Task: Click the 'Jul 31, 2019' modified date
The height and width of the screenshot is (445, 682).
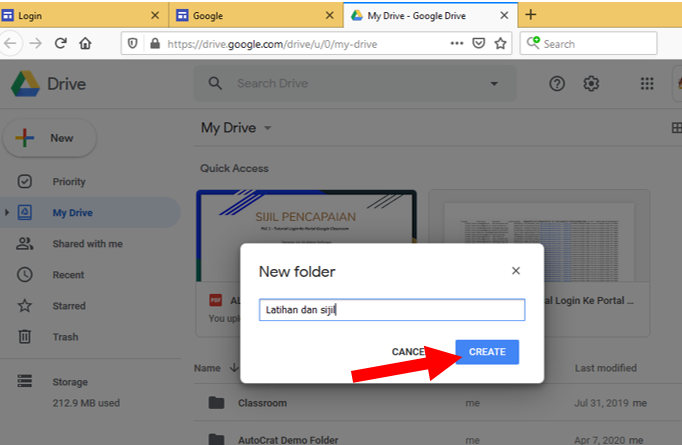Action: coord(601,403)
